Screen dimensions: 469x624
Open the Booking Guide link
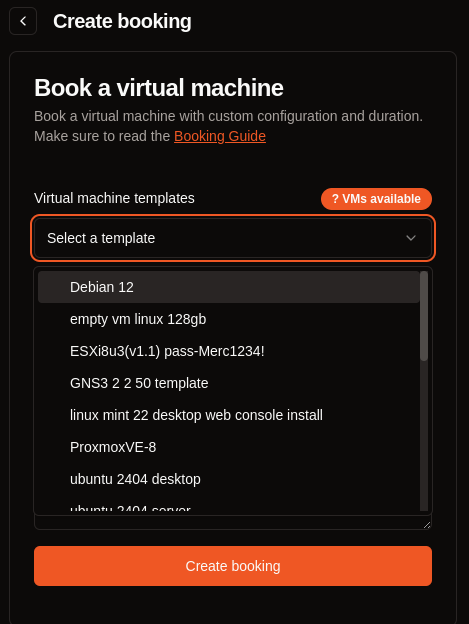pyautogui.click(x=220, y=136)
